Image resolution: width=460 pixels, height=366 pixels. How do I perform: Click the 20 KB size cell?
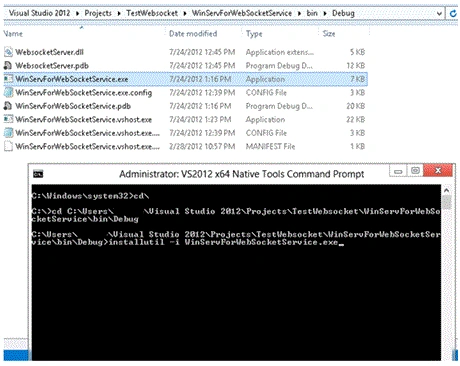(x=356, y=106)
